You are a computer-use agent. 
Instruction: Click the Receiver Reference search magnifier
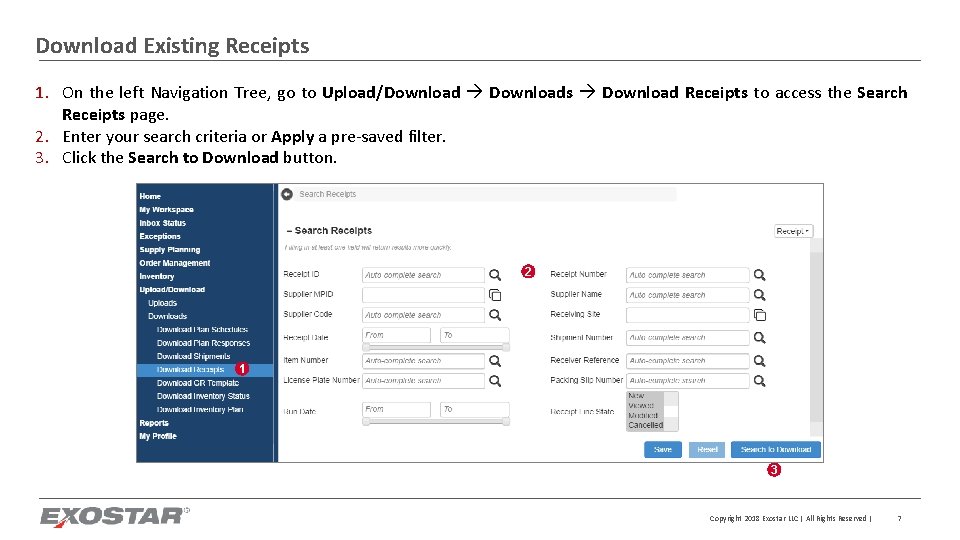(760, 361)
